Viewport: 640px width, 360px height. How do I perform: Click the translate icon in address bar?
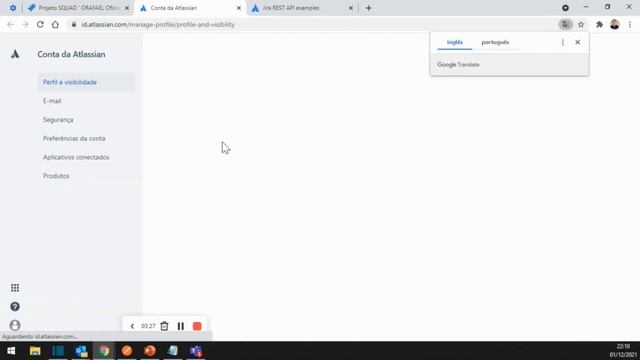[565, 24]
